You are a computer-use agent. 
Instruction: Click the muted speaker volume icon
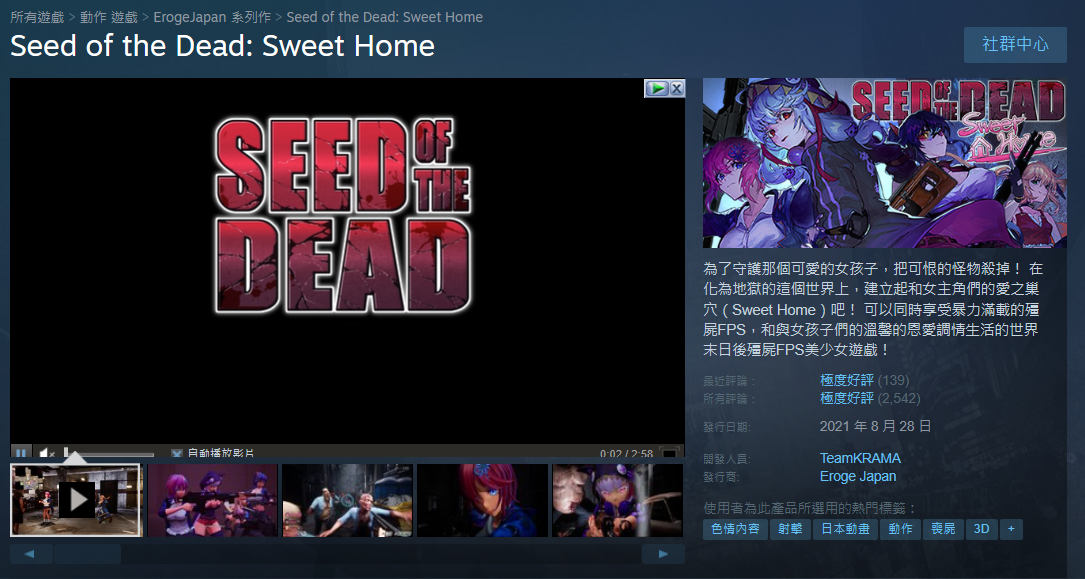pos(46,453)
